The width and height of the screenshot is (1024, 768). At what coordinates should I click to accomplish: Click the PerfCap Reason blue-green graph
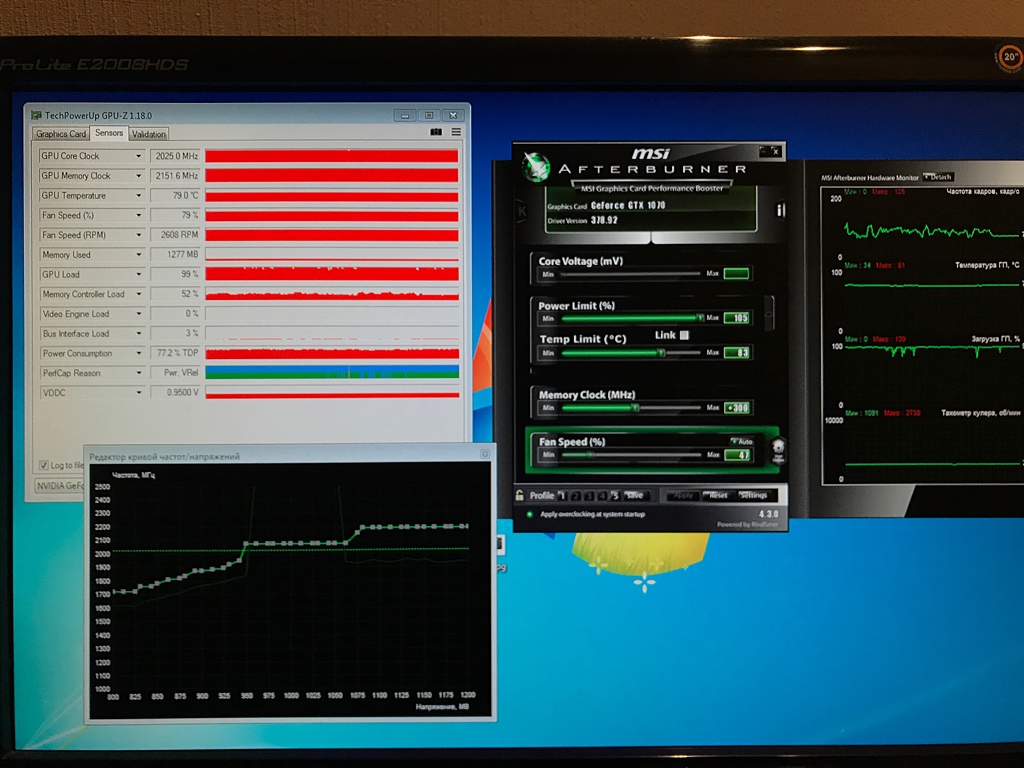pos(332,372)
